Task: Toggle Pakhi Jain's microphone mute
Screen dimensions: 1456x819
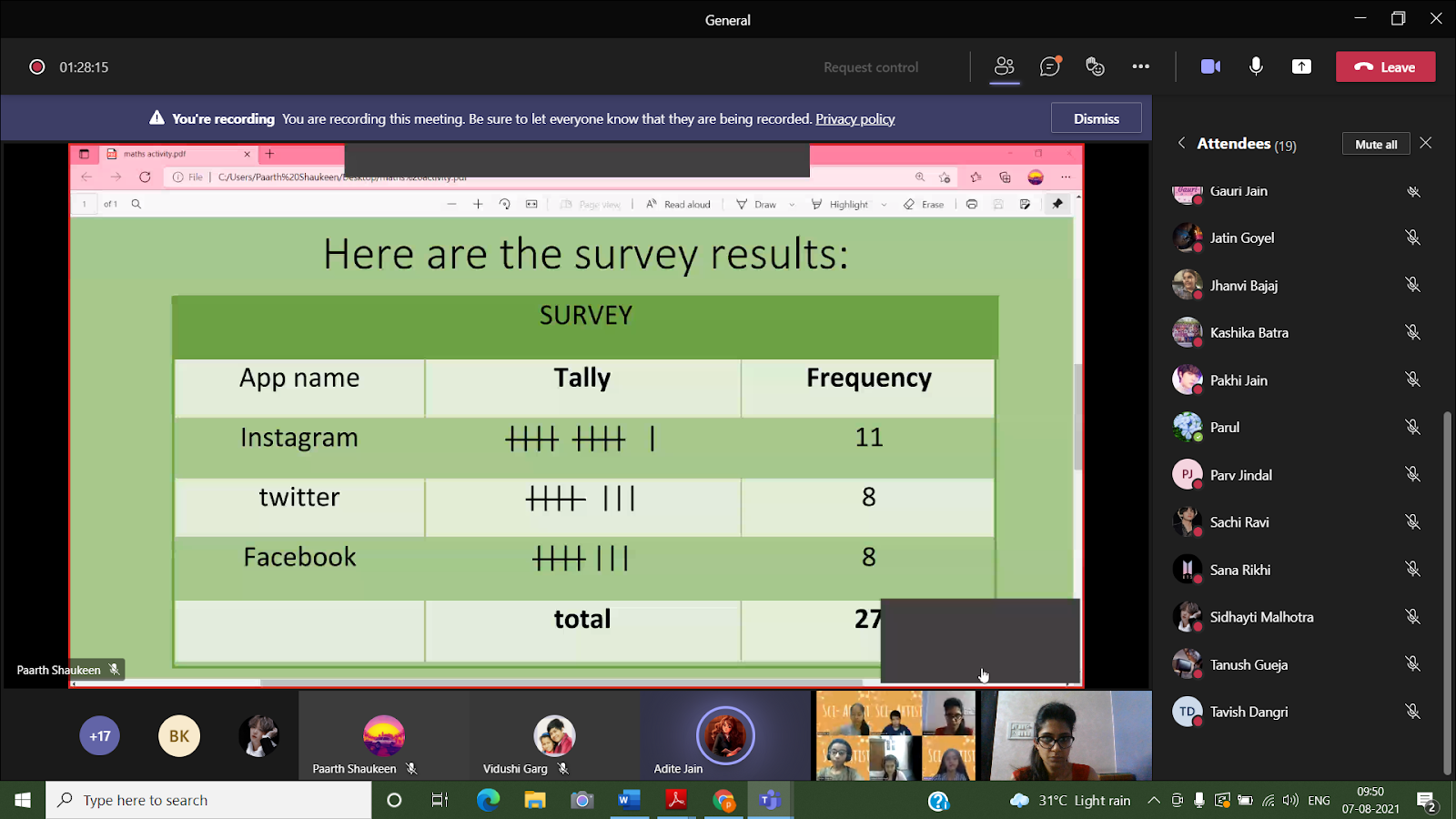Action: [1412, 379]
